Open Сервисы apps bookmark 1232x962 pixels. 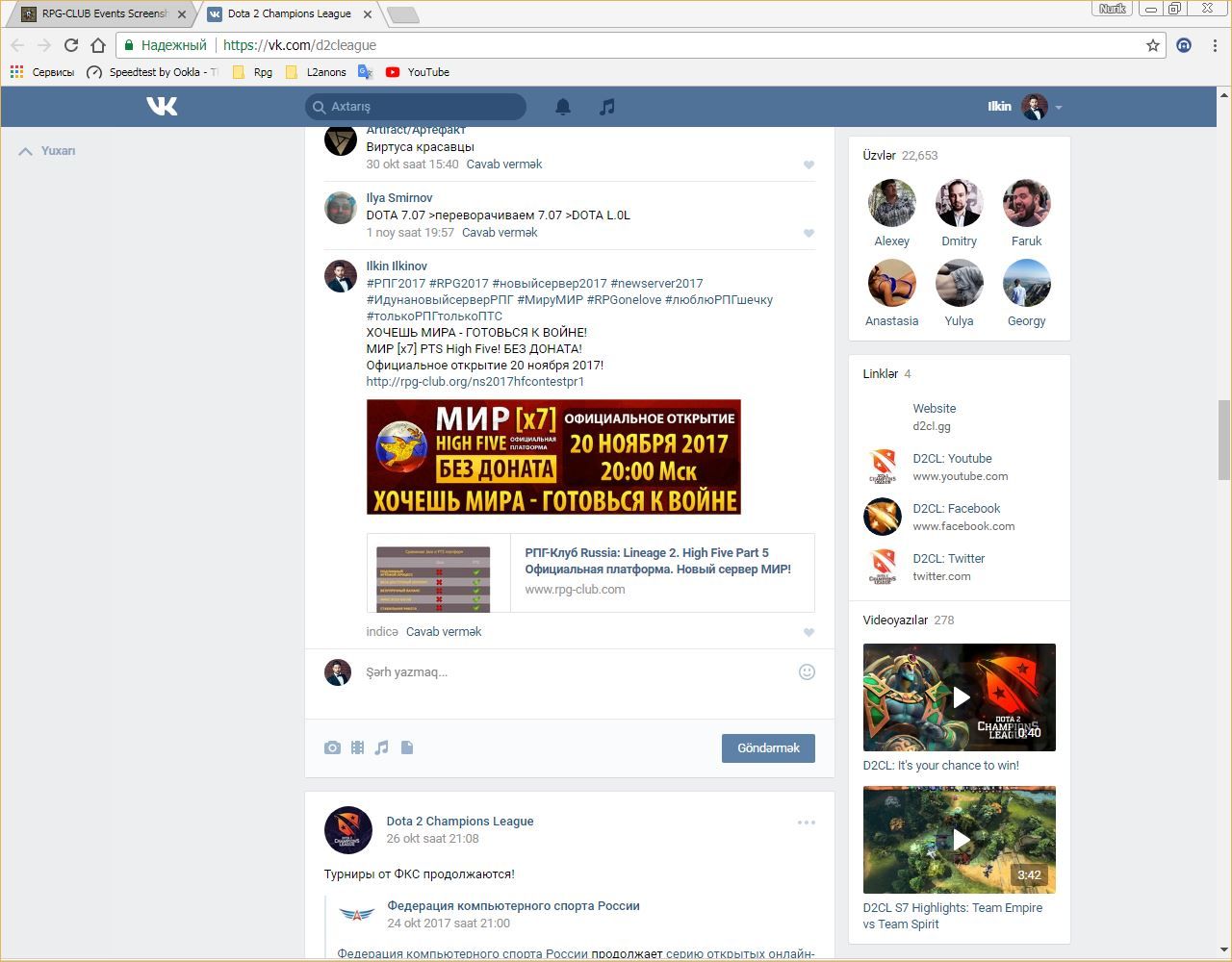point(41,72)
